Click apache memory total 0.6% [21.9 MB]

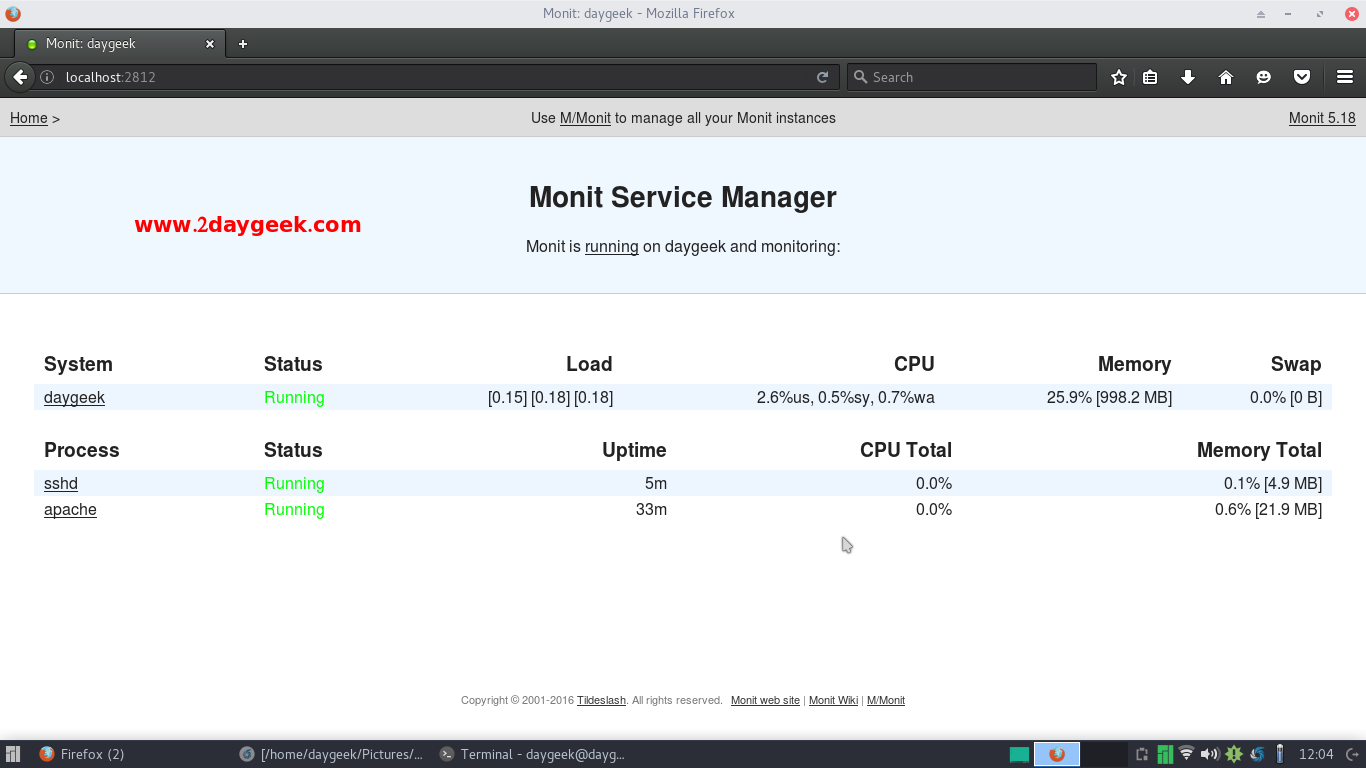coord(1268,509)
